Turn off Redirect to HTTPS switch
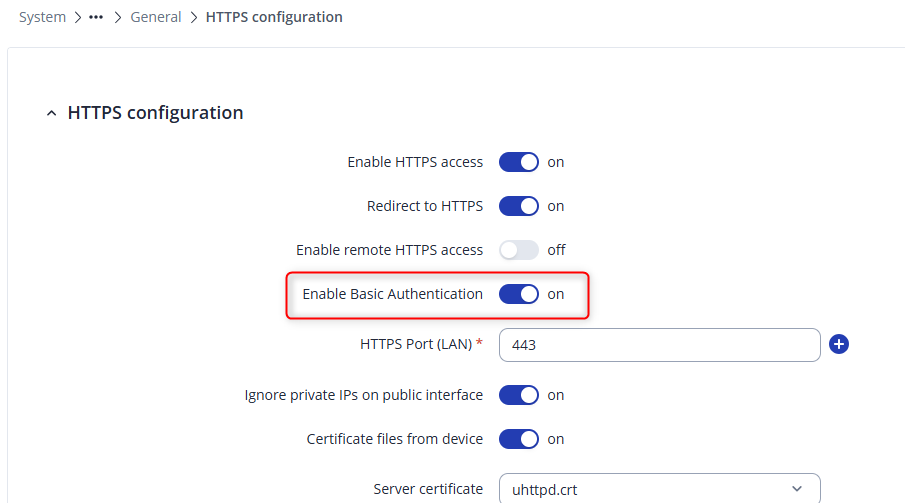 click(x=519, y=206)
